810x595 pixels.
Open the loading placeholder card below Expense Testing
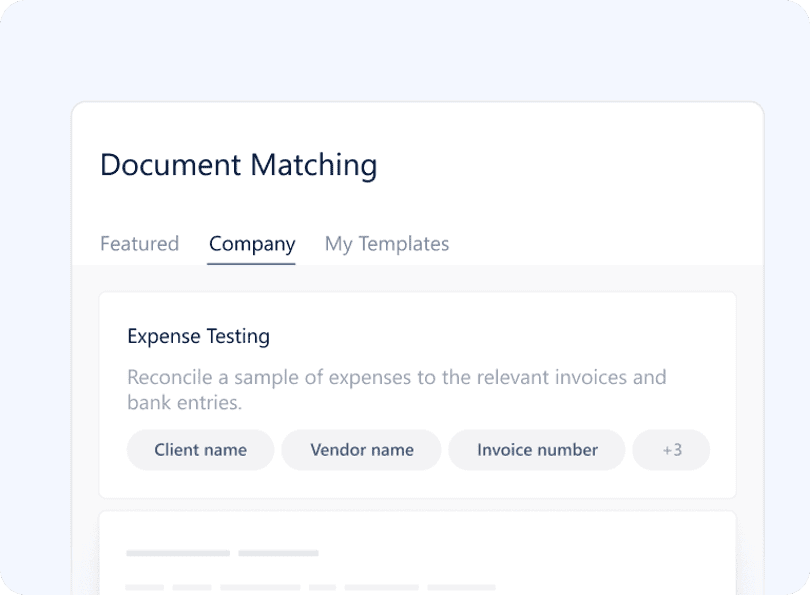(x=417, y=553)
